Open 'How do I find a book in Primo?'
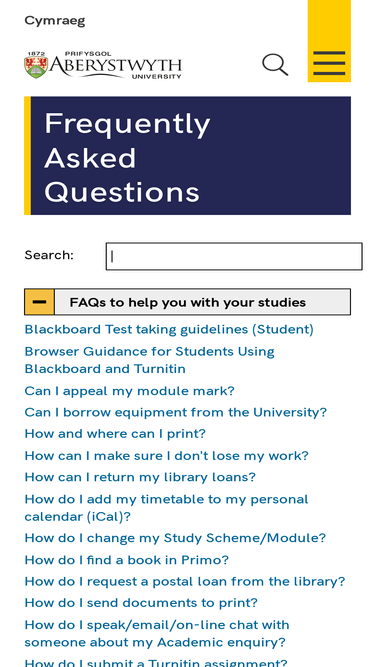The width and height of the screenshot is (375, 667). pyautogui.click(x=126, y=560)
